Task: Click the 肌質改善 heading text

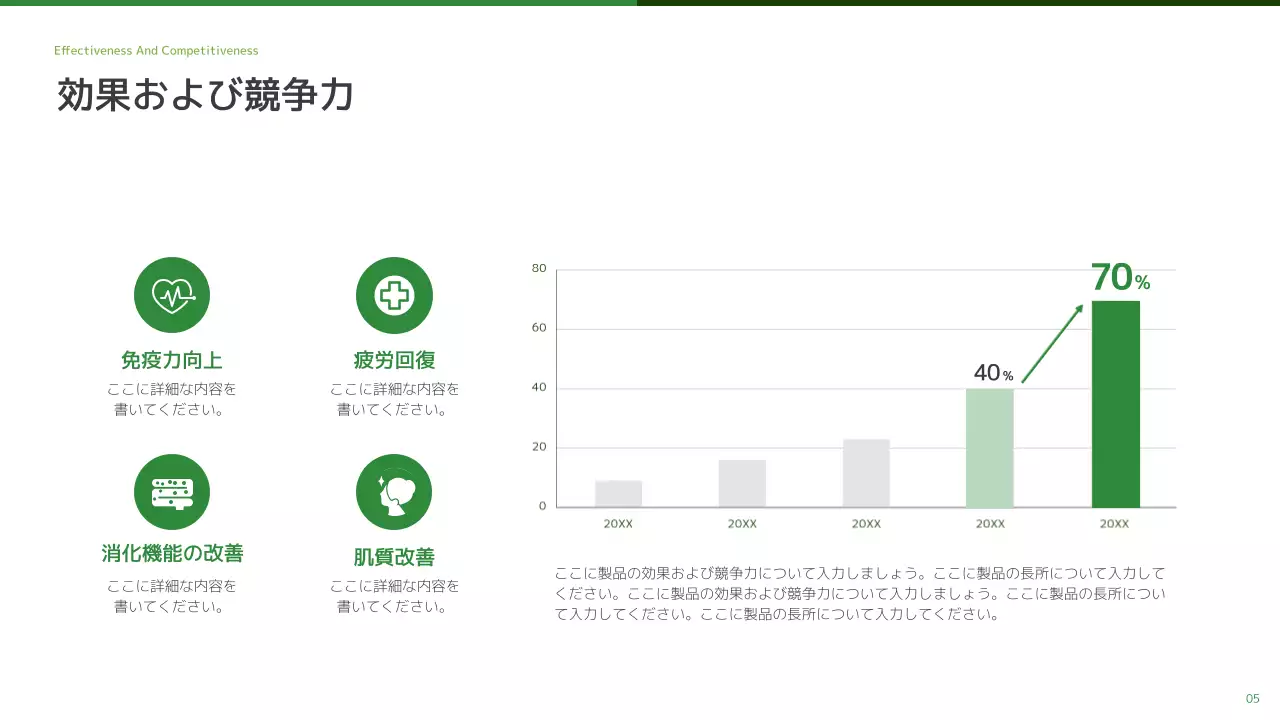Action: point(394,557)
